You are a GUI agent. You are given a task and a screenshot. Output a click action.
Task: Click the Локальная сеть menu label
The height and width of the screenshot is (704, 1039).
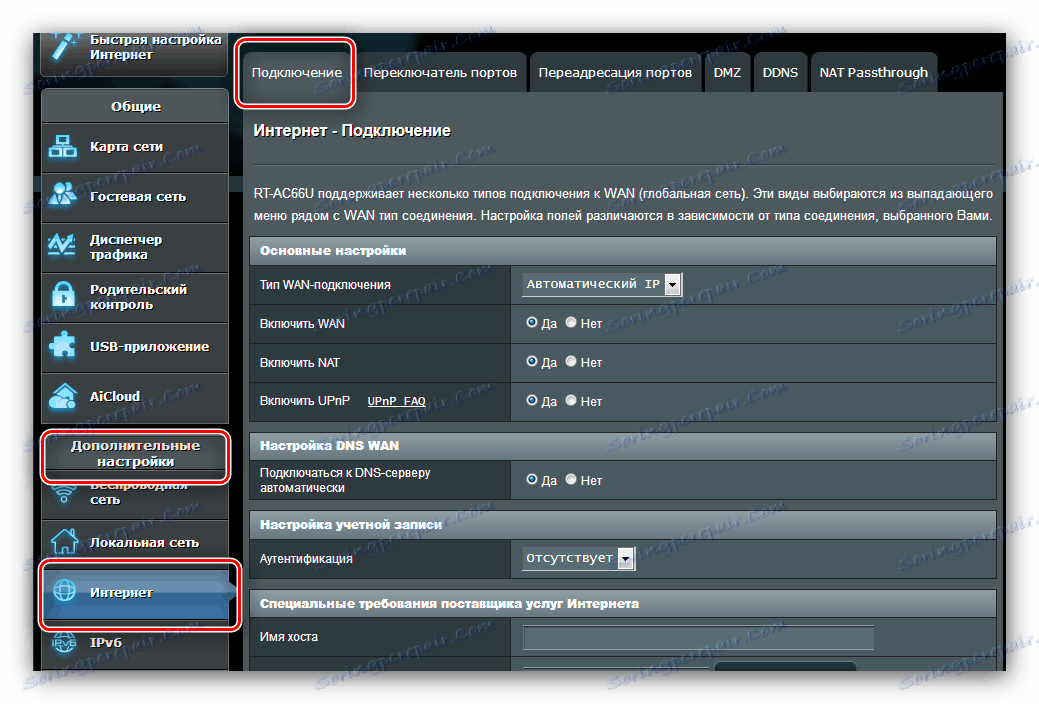[x=144, y=542]
